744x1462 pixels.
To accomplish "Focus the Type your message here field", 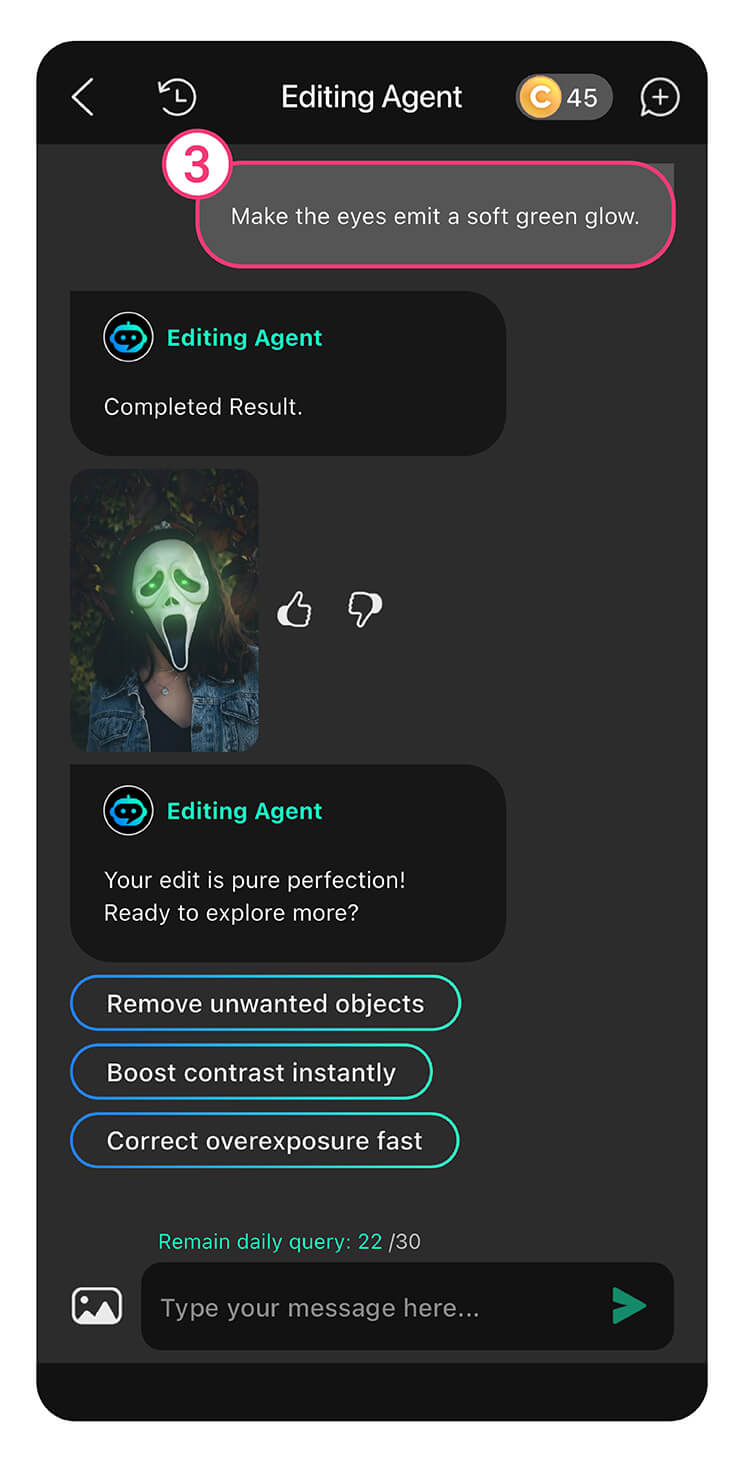I will [x=407, y=1306].
